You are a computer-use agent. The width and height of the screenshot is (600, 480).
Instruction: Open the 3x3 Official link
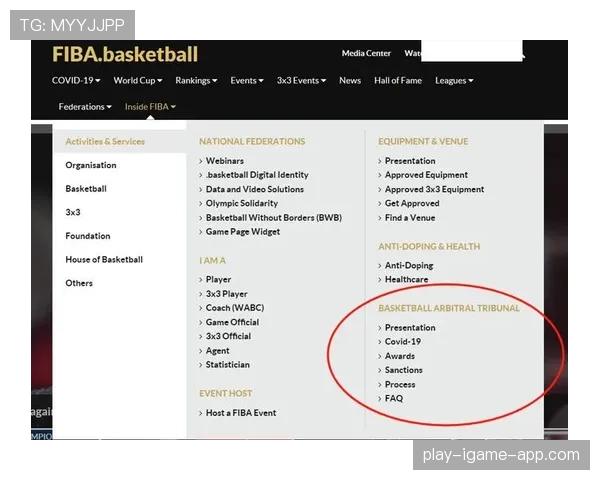tap(228, 336)
